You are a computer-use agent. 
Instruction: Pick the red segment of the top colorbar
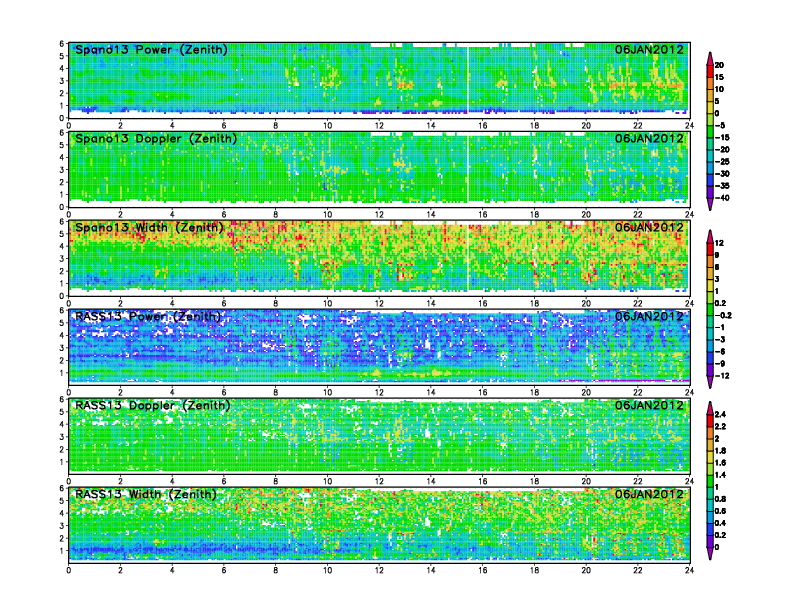point(710,71)
